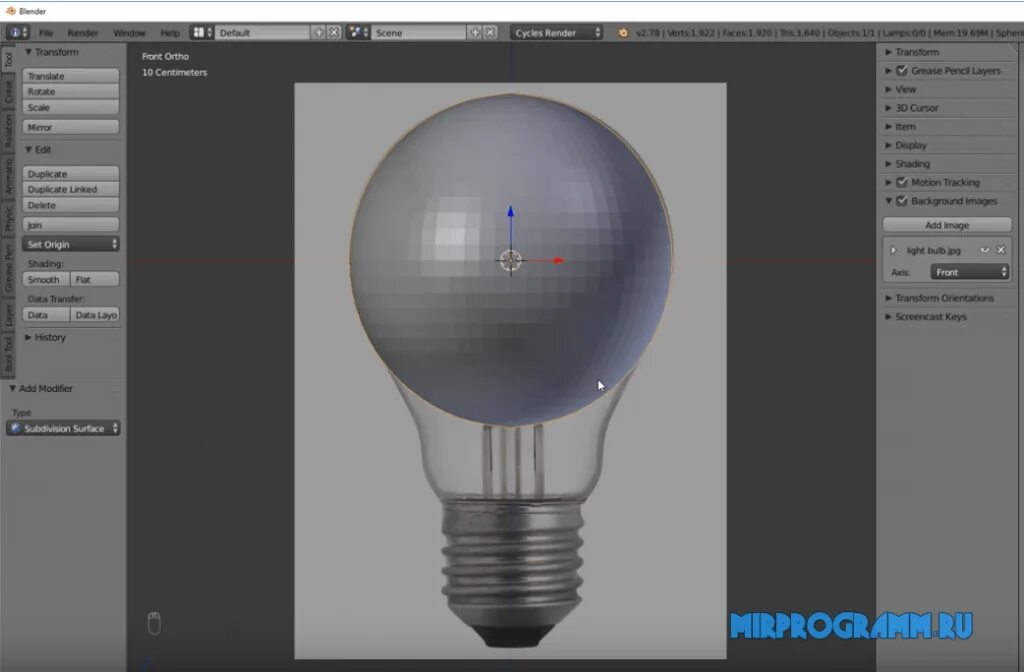This screenshot has height=672, width=1024.
Task: Toggle Motion Tracking checkbox
Action: click(x=902, y=182)
